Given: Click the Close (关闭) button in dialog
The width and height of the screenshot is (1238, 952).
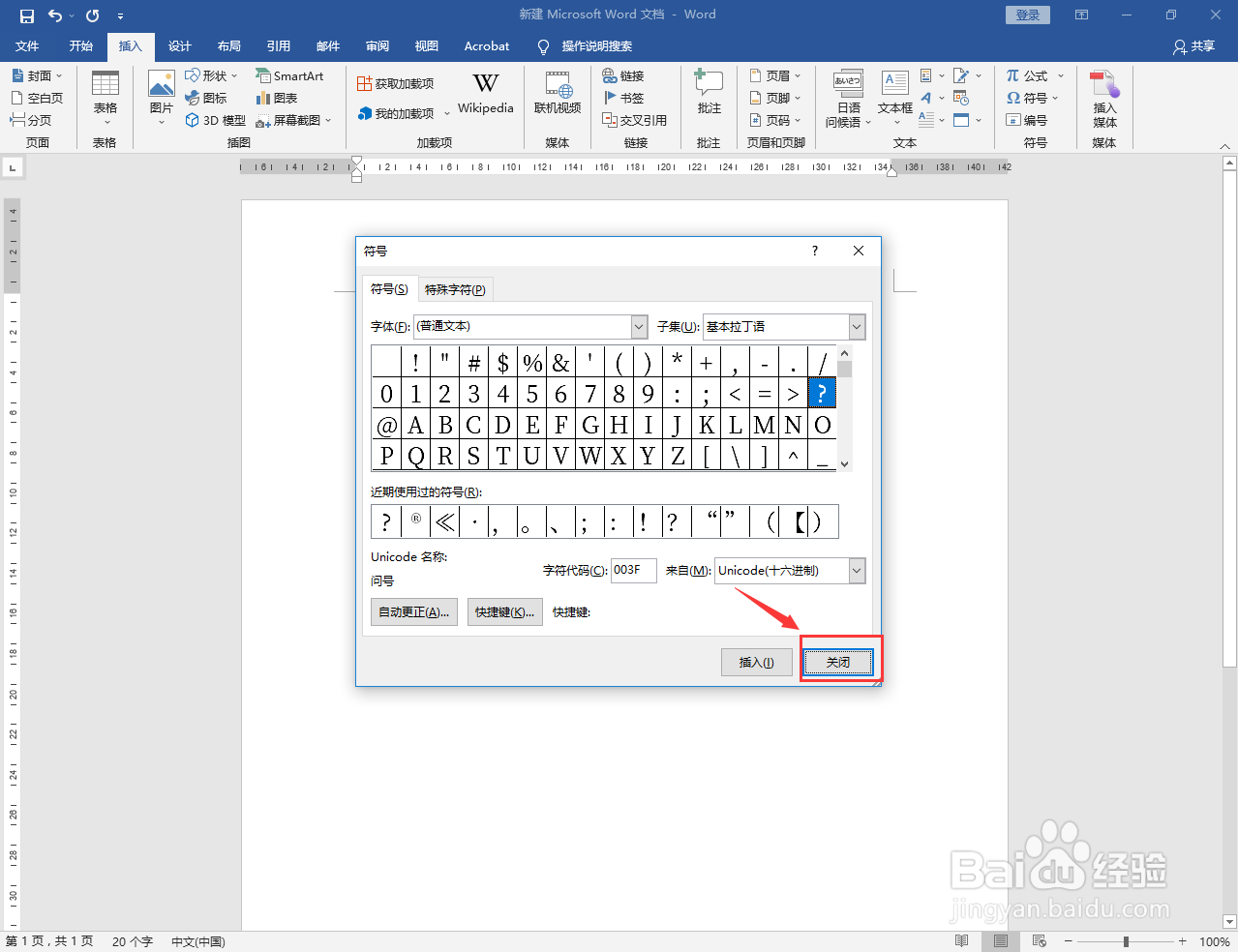Looking at the screenshot, I should (x=838, y=663).
